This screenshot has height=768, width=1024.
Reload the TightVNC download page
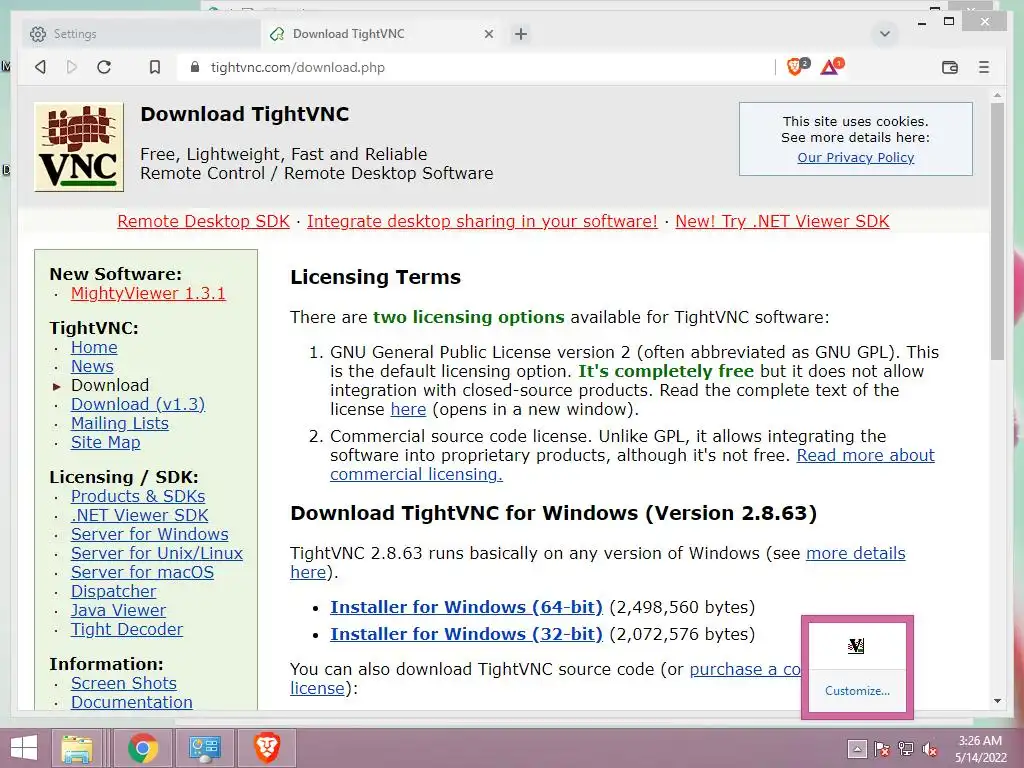pyautogui.click(x=104, y=67)
